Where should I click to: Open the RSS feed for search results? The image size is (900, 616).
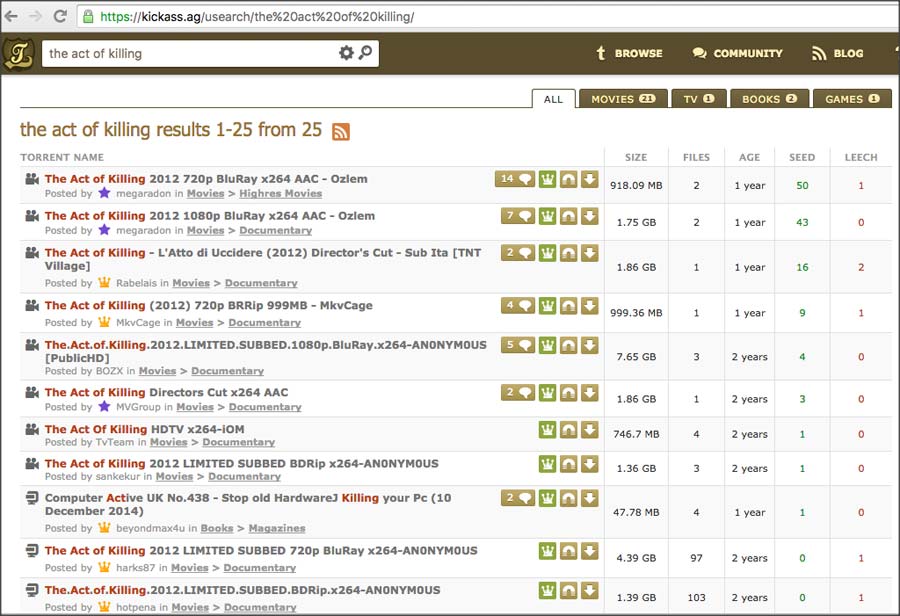[x=341, y=131]
